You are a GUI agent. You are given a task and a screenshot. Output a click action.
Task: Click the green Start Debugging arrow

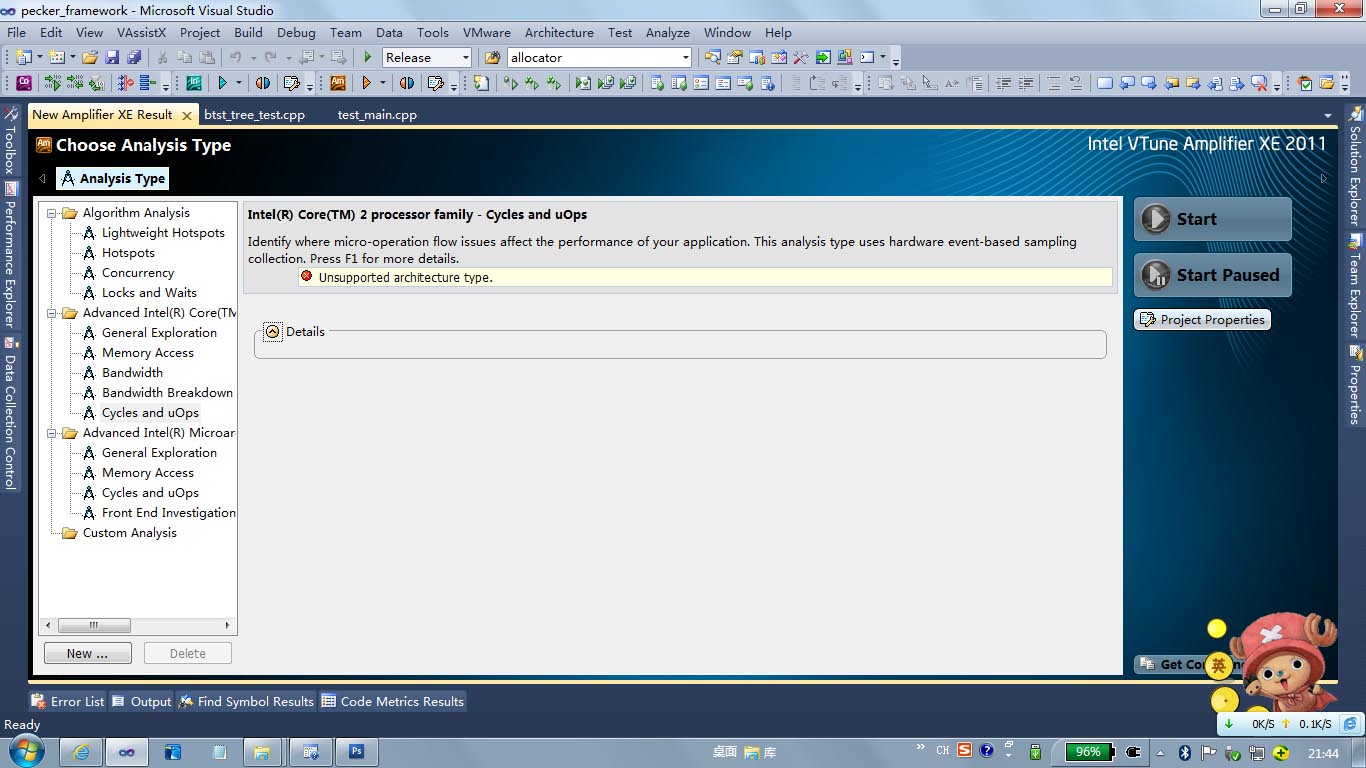[368, 57]
